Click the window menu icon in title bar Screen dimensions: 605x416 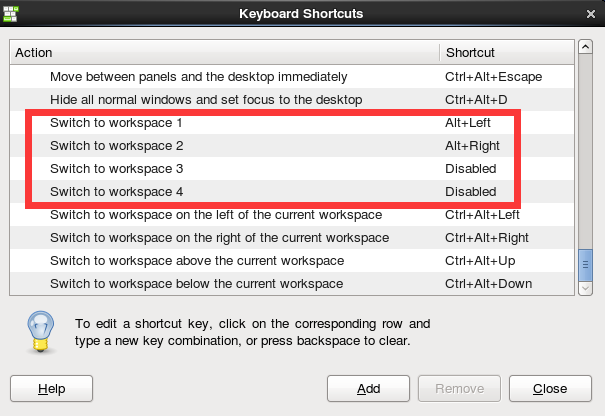14,14
